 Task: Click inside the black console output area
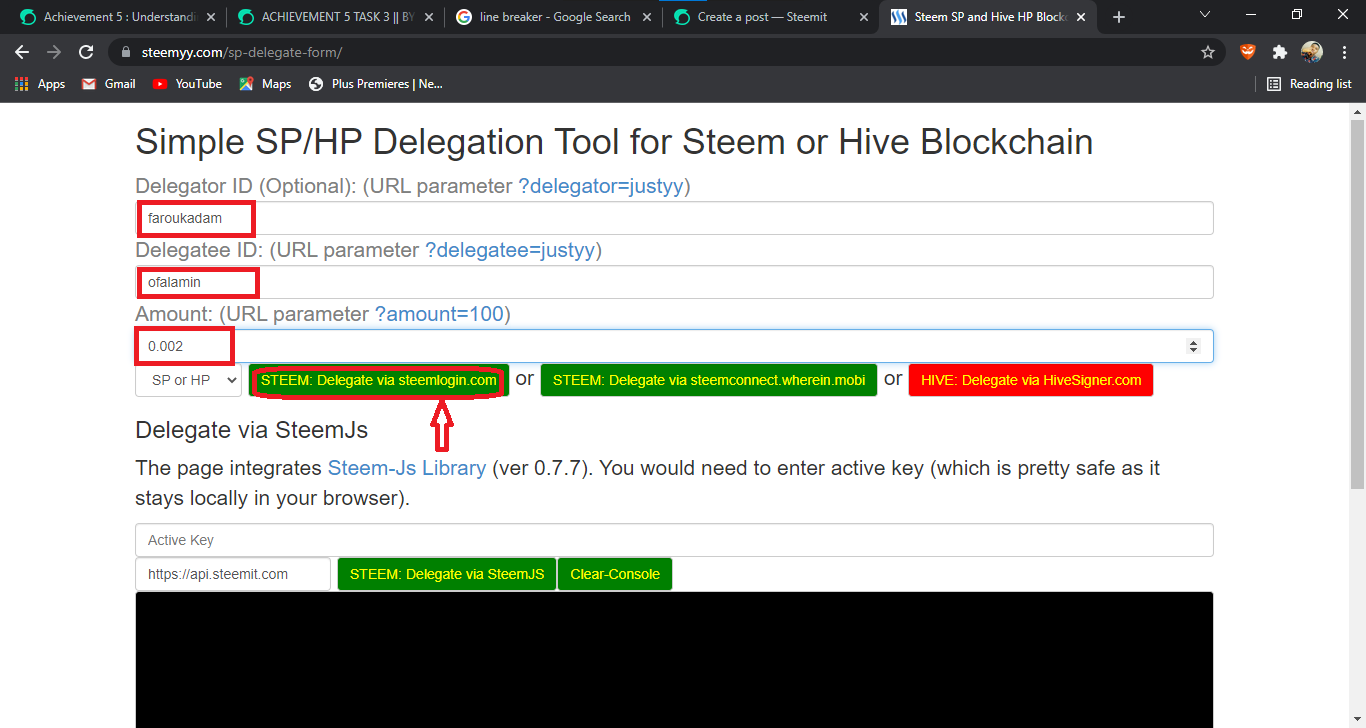(674, 660)
